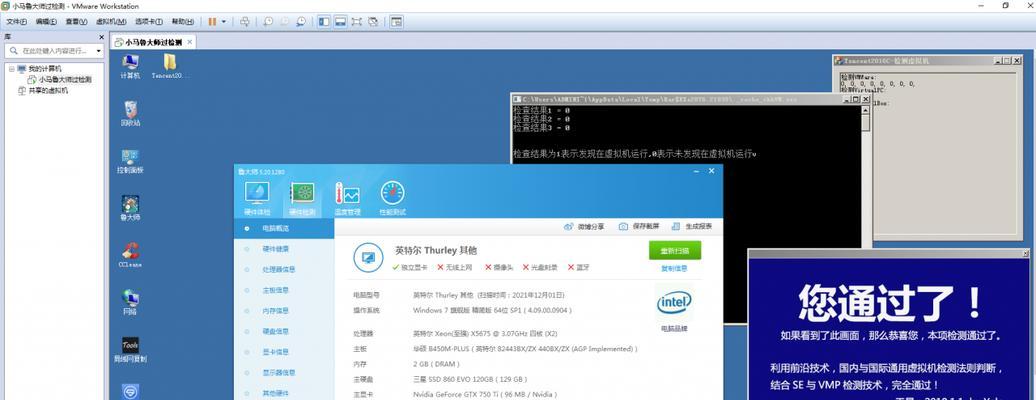Select the 控制面板 desktop icon
This screenshot has width=1036, height=400.
click(130, 161)
